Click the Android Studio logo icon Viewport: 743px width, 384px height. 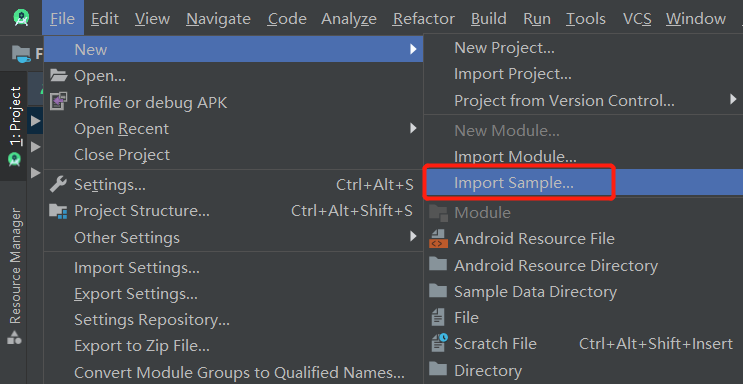pyautogui.click(x=21, y=18)
